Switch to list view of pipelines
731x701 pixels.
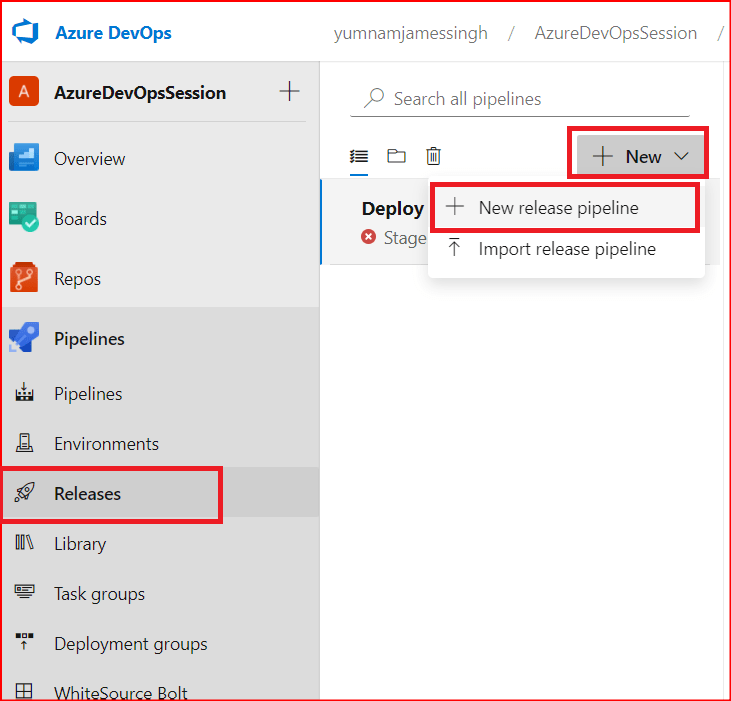click(359, 156)
